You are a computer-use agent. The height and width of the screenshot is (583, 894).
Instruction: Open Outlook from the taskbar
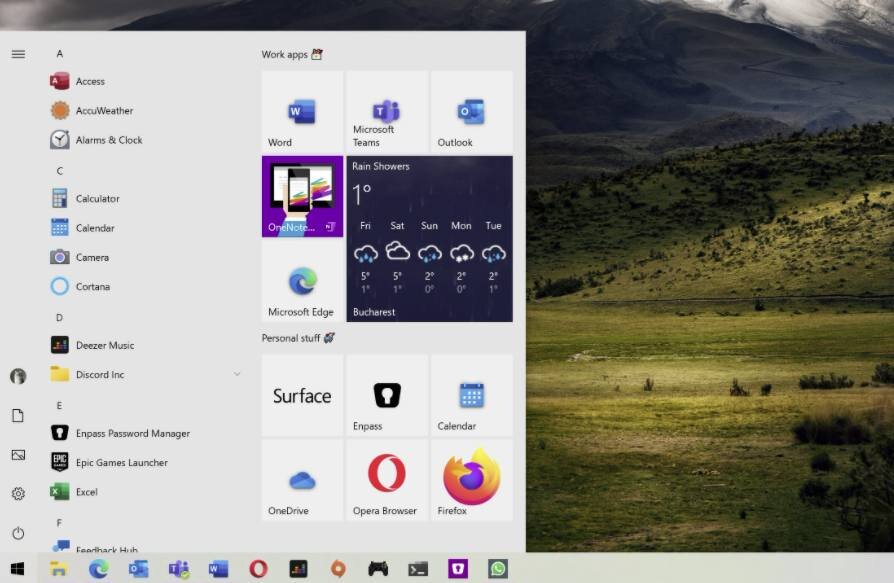click(x=139, y=568)
